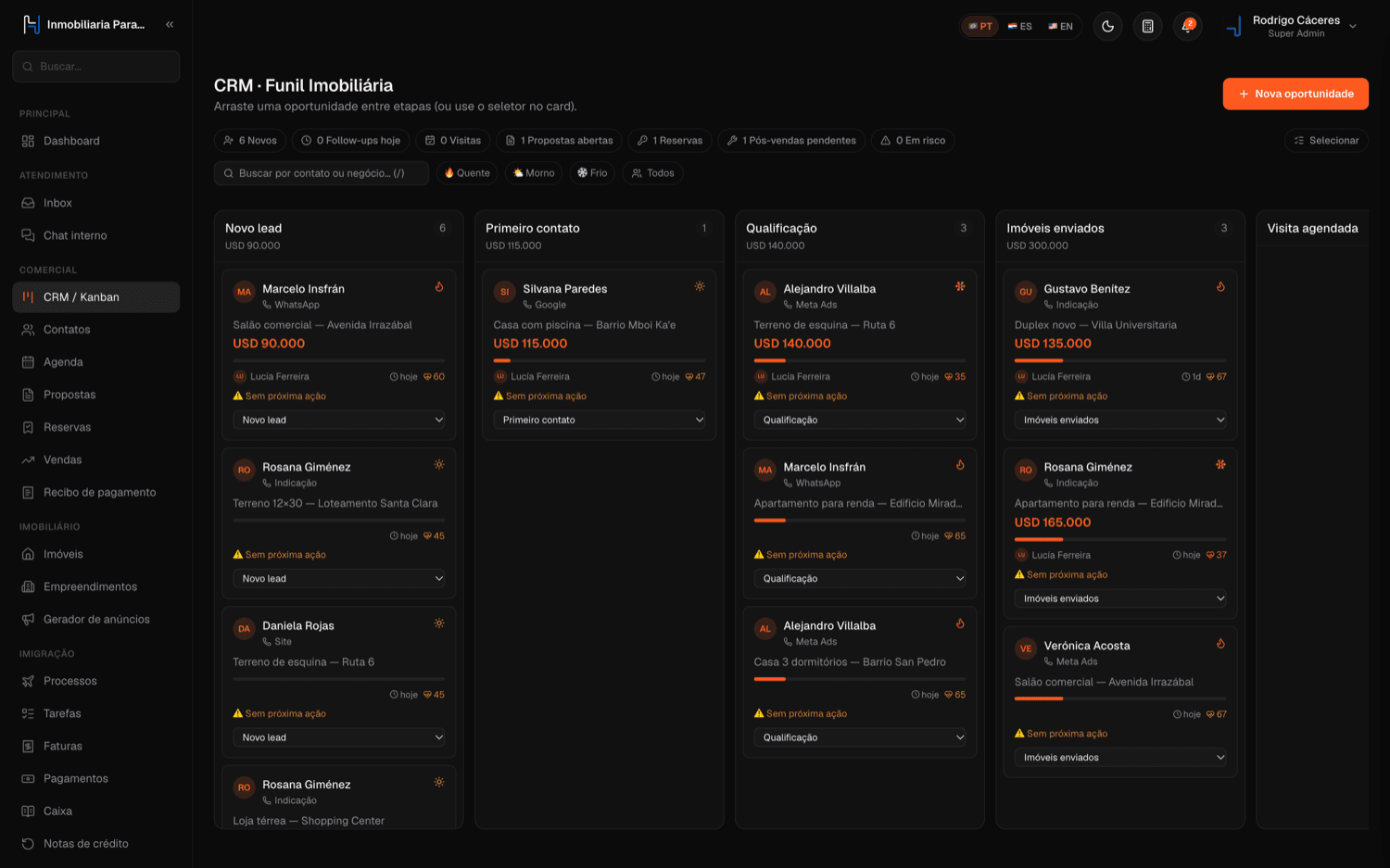This screenshot has height=868, width=1390.
Task: Open stage dropdown on Verónica Acosta card
Action: [x=1120, y=758]
